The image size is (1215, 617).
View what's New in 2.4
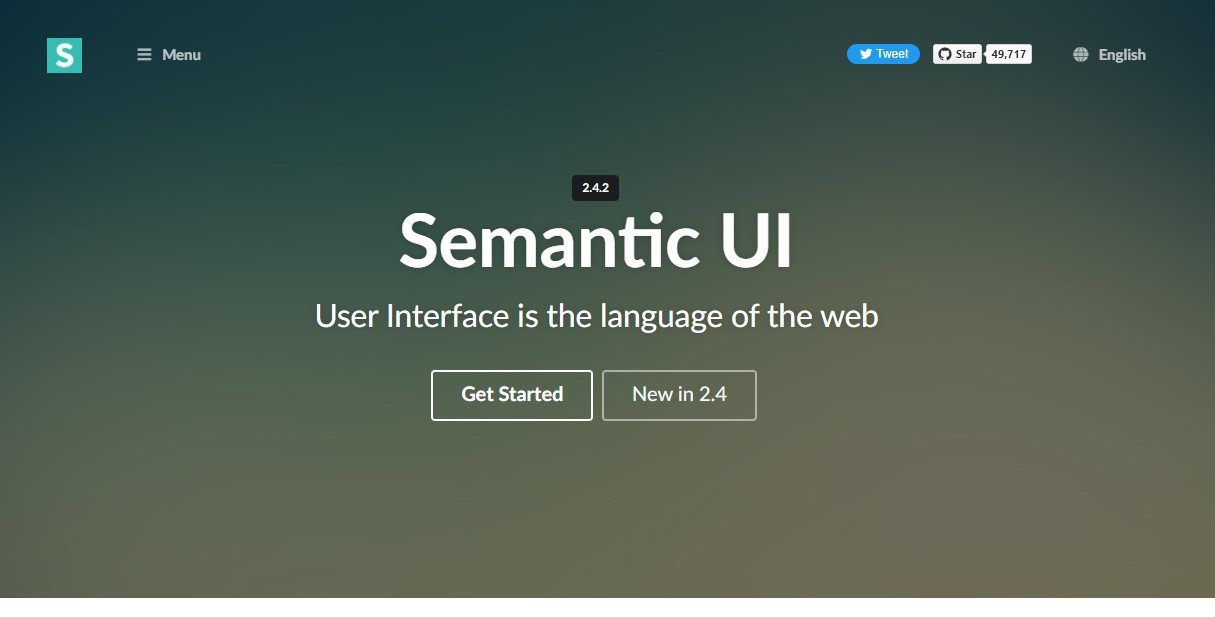point(679,395)
